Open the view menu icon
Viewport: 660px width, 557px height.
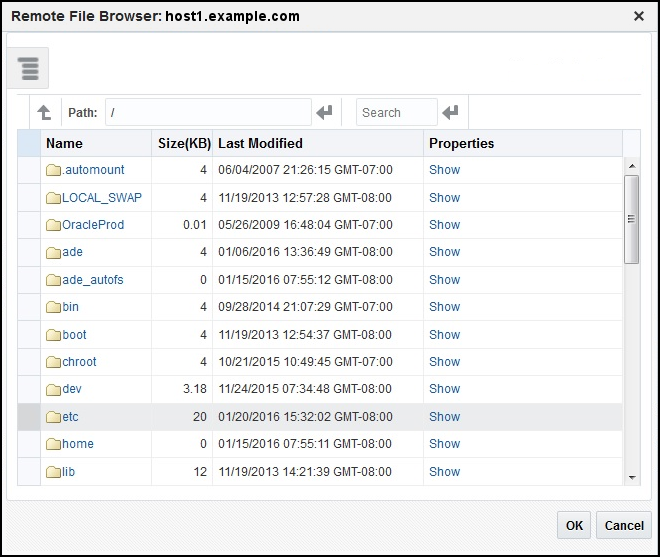28,69
